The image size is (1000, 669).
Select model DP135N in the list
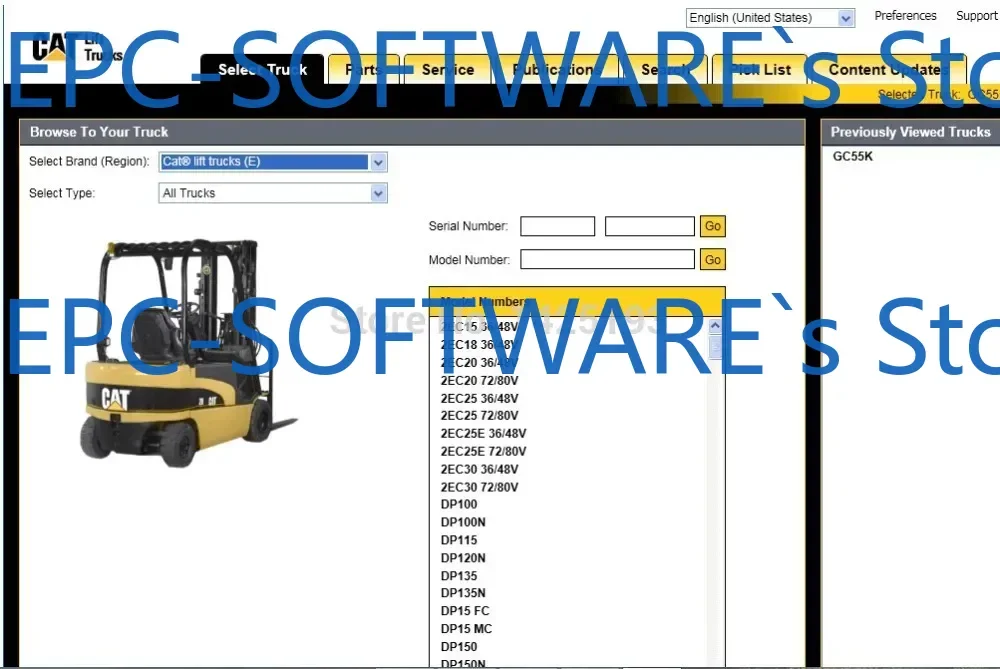(x=462, y=593)
